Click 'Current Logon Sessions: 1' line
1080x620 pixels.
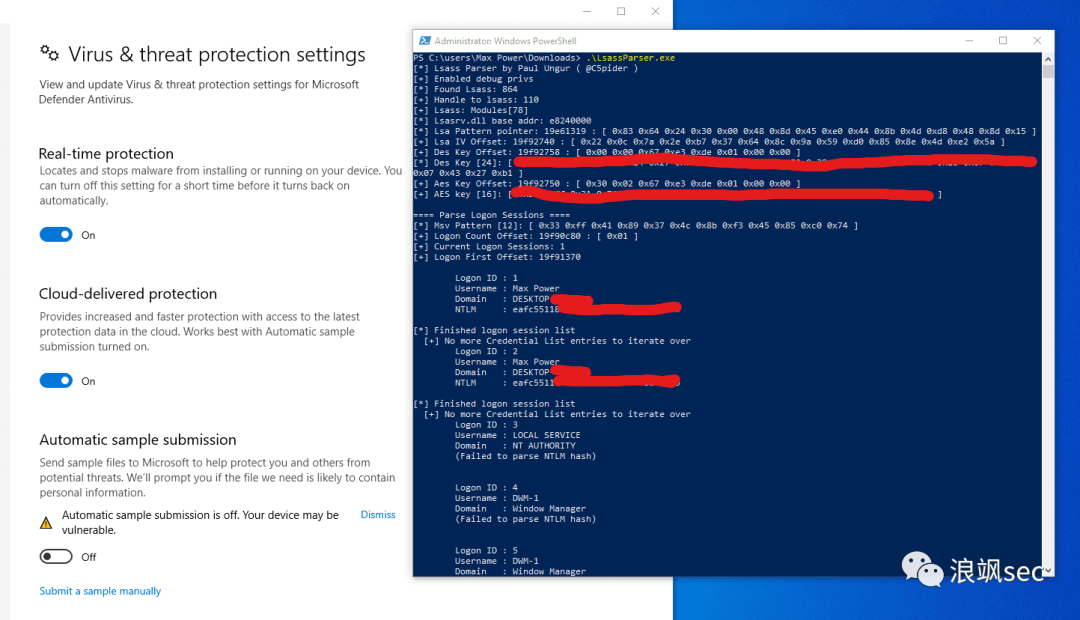(x=489, y=247)
